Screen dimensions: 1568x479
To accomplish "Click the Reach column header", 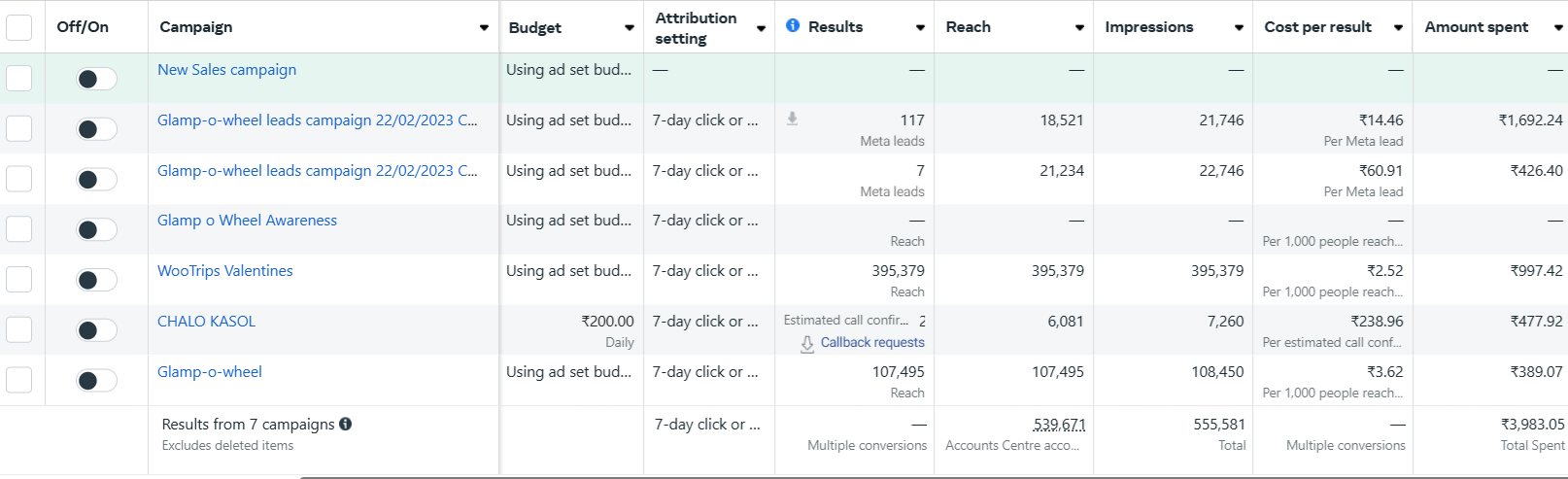I will tap(969, 27).
